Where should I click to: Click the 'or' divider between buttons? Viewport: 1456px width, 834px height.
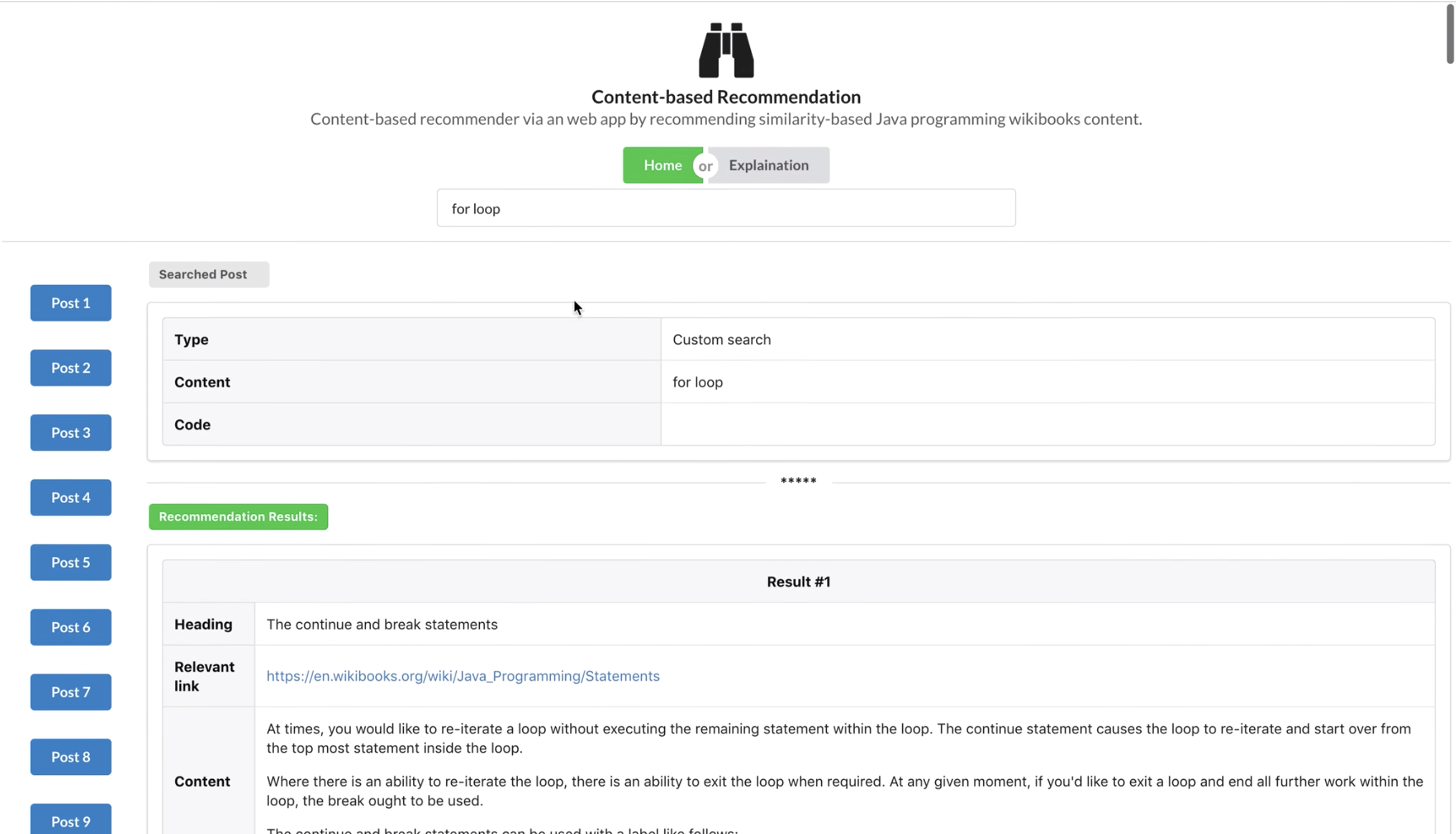tap(705, 166)
